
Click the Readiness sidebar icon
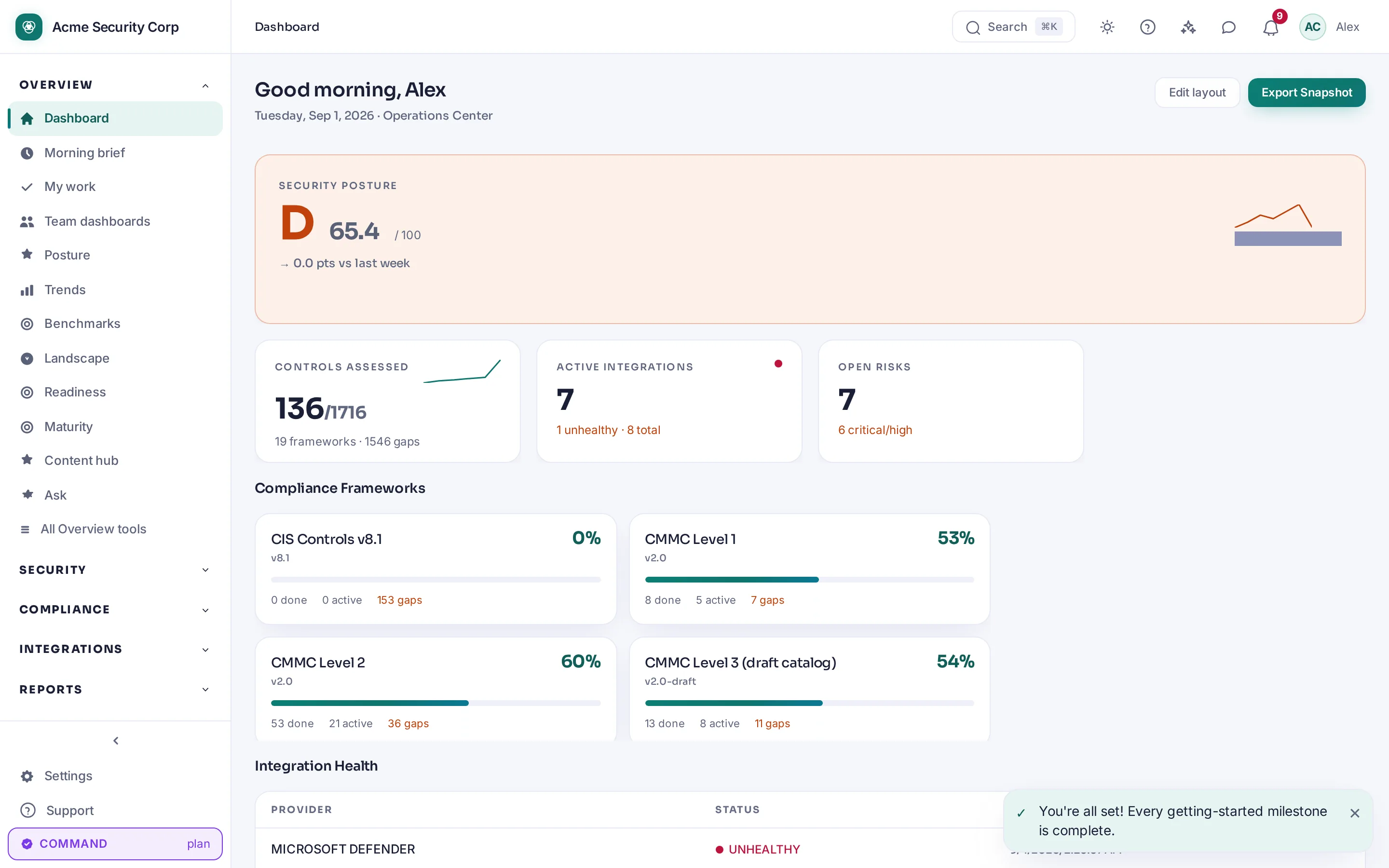click(x=27, y=392)
